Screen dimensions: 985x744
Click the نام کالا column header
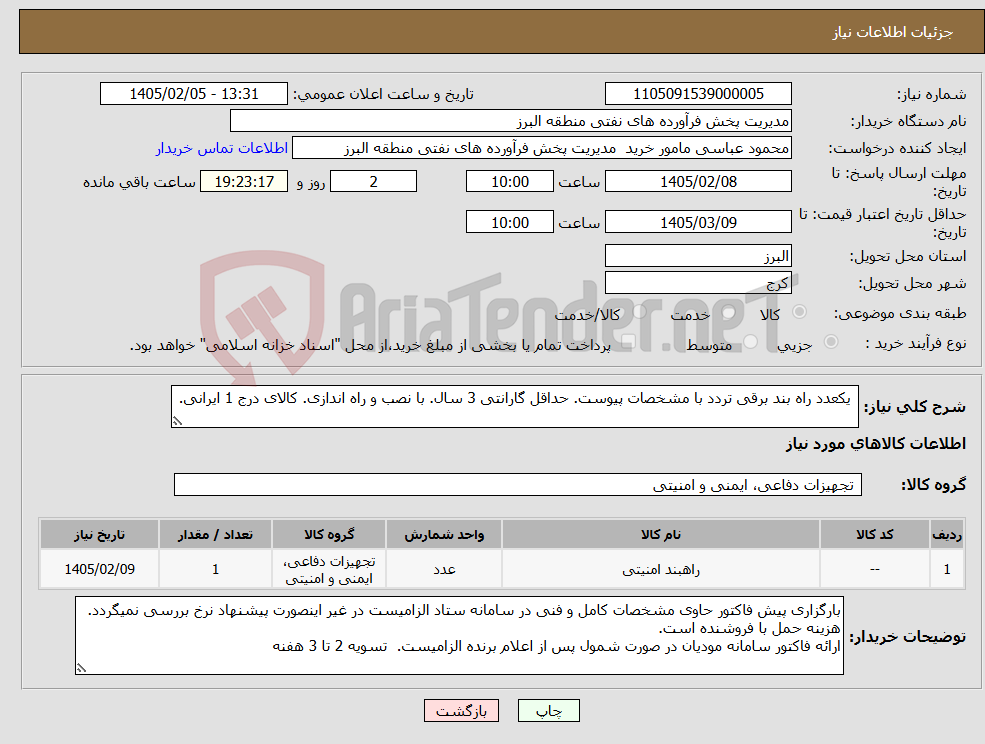click(661, 535)
